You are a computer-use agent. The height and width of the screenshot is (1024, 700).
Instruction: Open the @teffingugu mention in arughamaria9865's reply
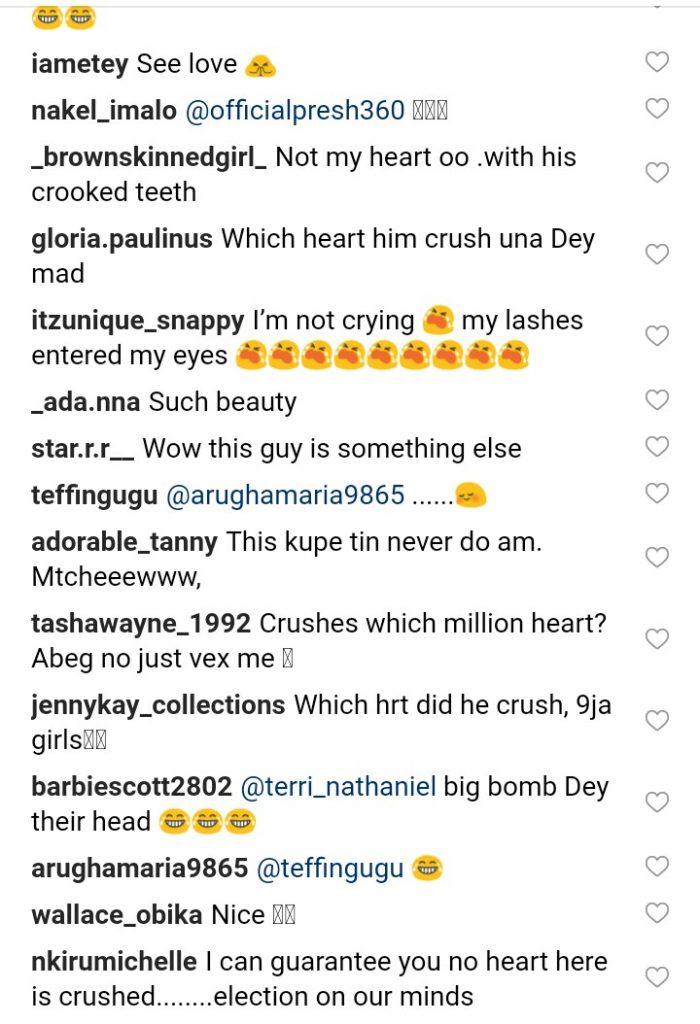tap(330, 869)
